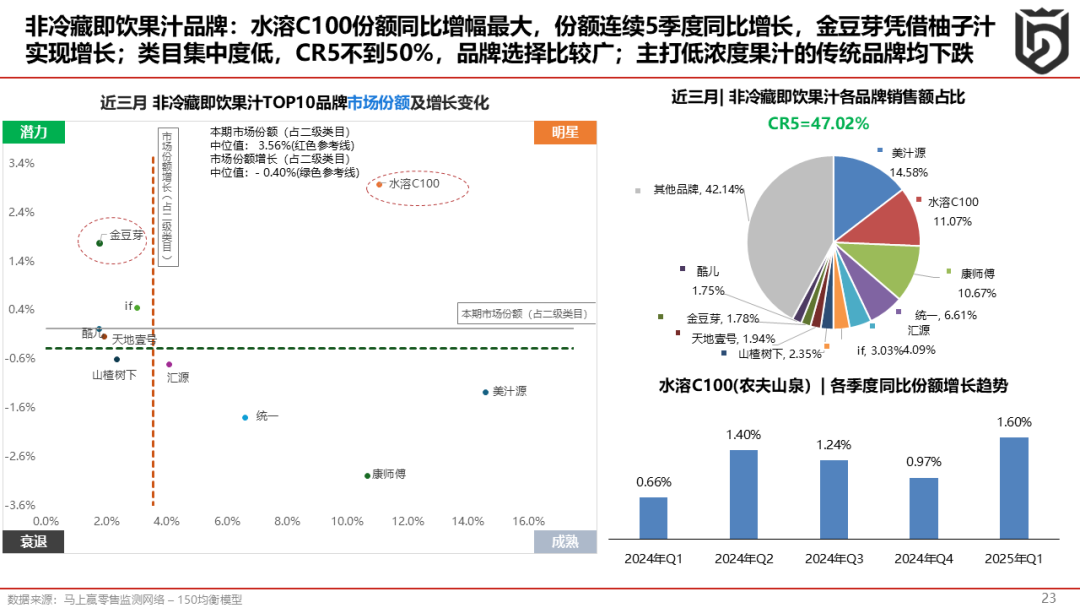Select the red 水溶C100 pie slice
1080x608 pixels.
887,222
